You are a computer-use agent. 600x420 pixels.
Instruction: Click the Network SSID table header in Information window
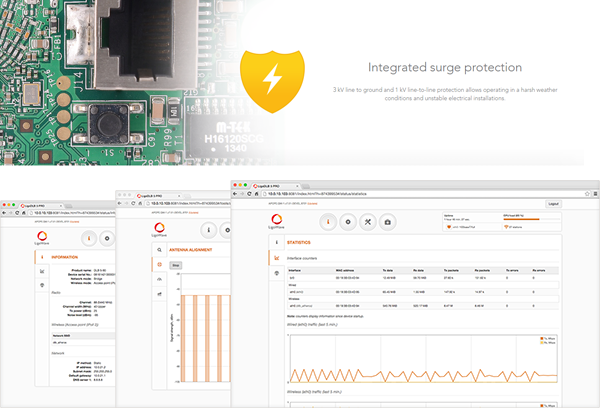pos(83,335)
